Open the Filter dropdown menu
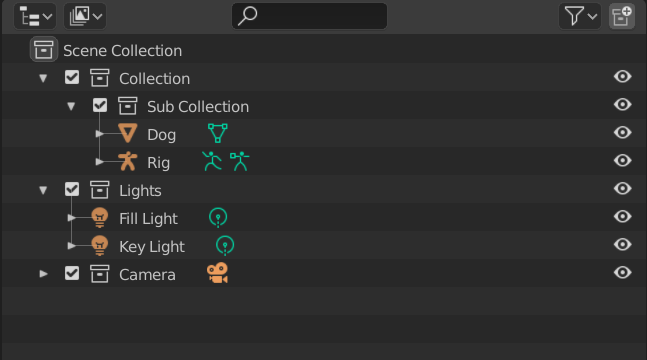Screen dimensions: 647x360 (x=580, y=17)
